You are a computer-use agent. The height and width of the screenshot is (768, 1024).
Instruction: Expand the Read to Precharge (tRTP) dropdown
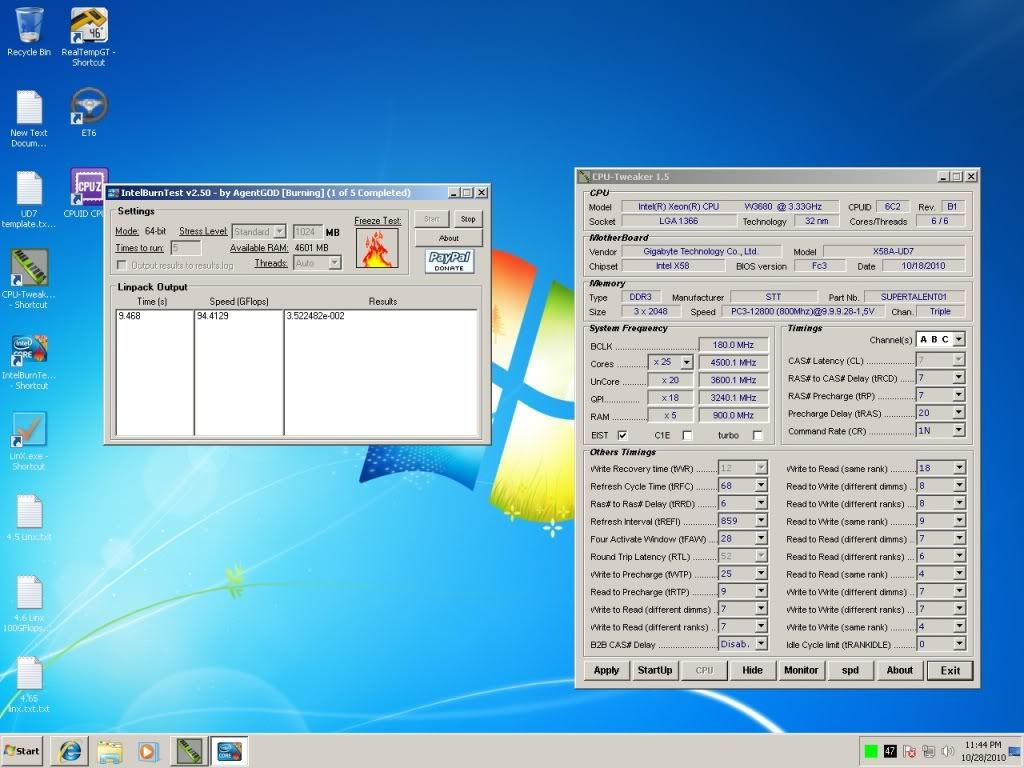pyautogui.click(x=761, y=591)
